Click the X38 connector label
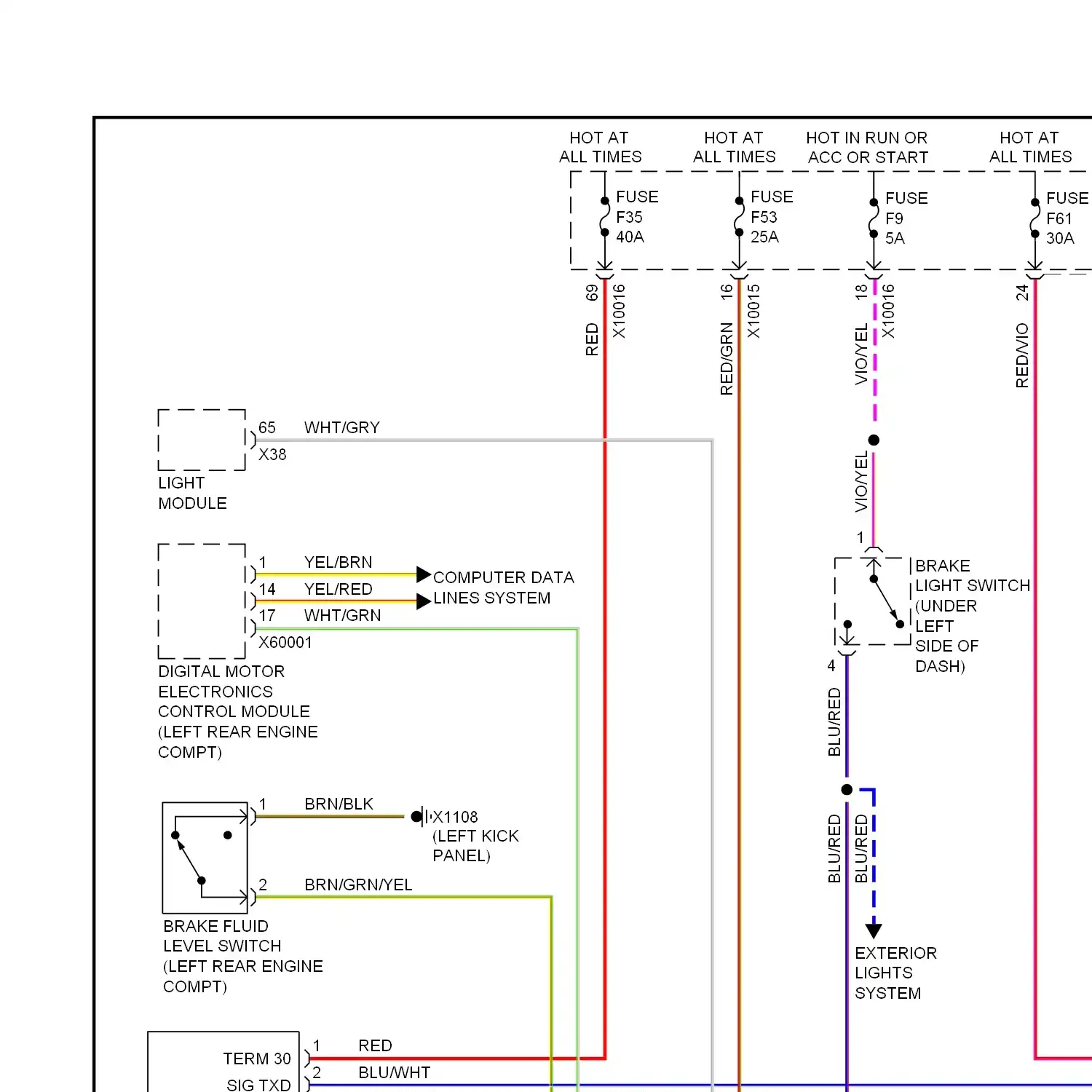Viewport: 1092px width, 1092px height. coord(272,454)
